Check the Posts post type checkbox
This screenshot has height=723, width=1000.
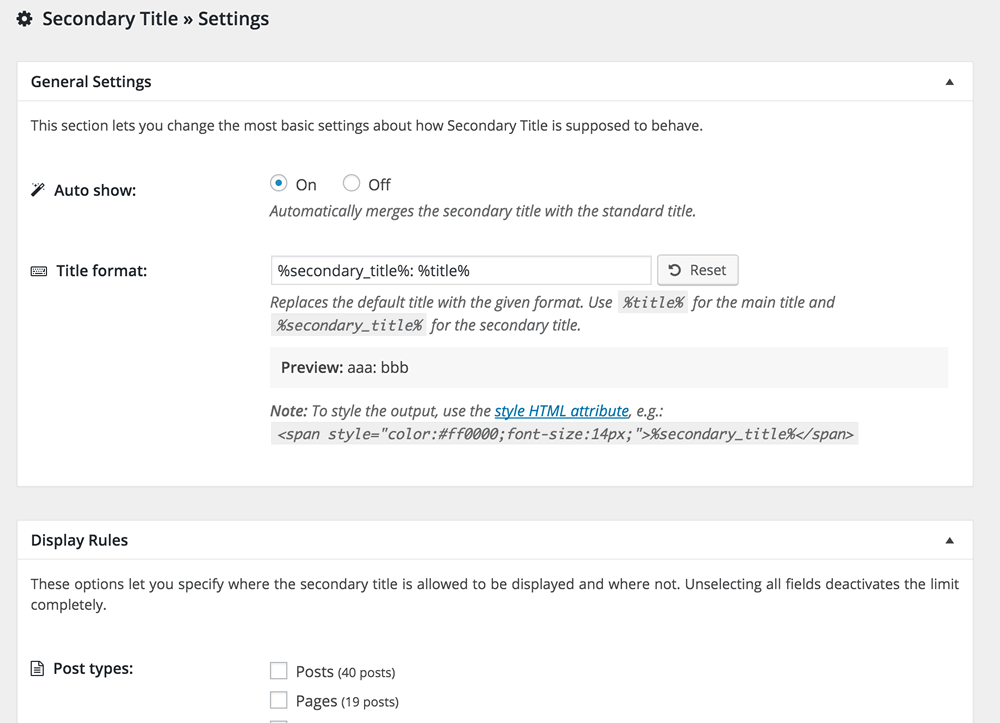coord(279,671)
